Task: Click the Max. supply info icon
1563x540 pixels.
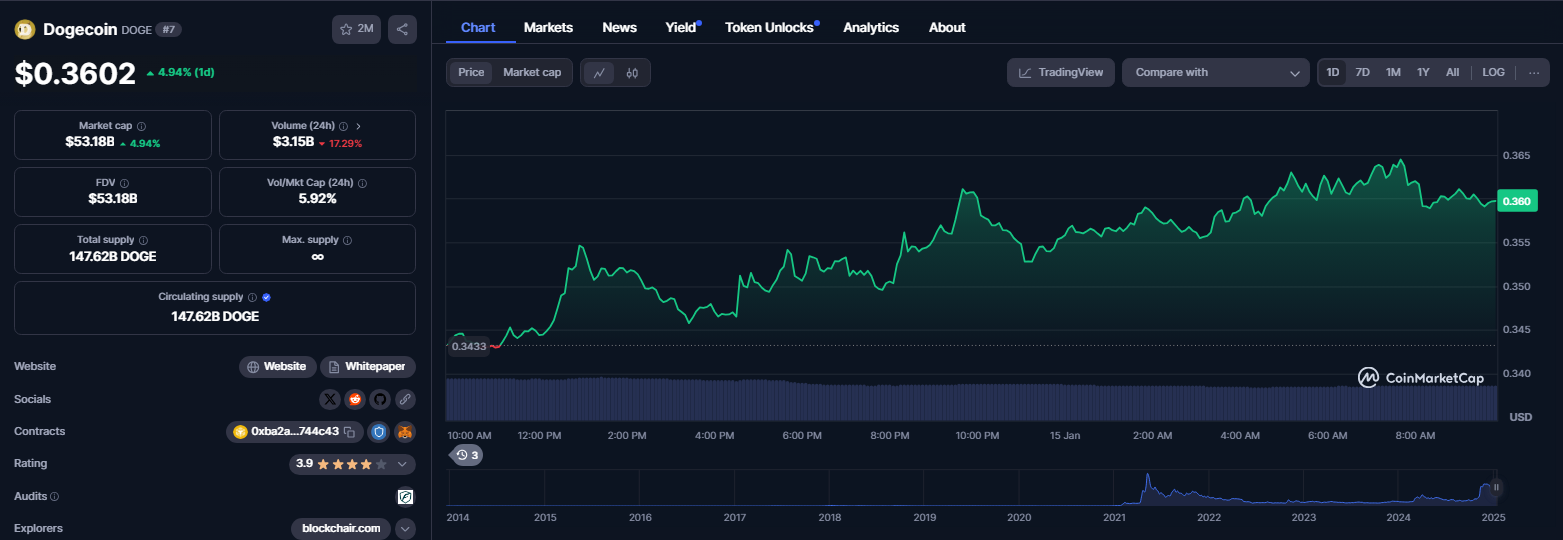Action: (x=348, y=241)
